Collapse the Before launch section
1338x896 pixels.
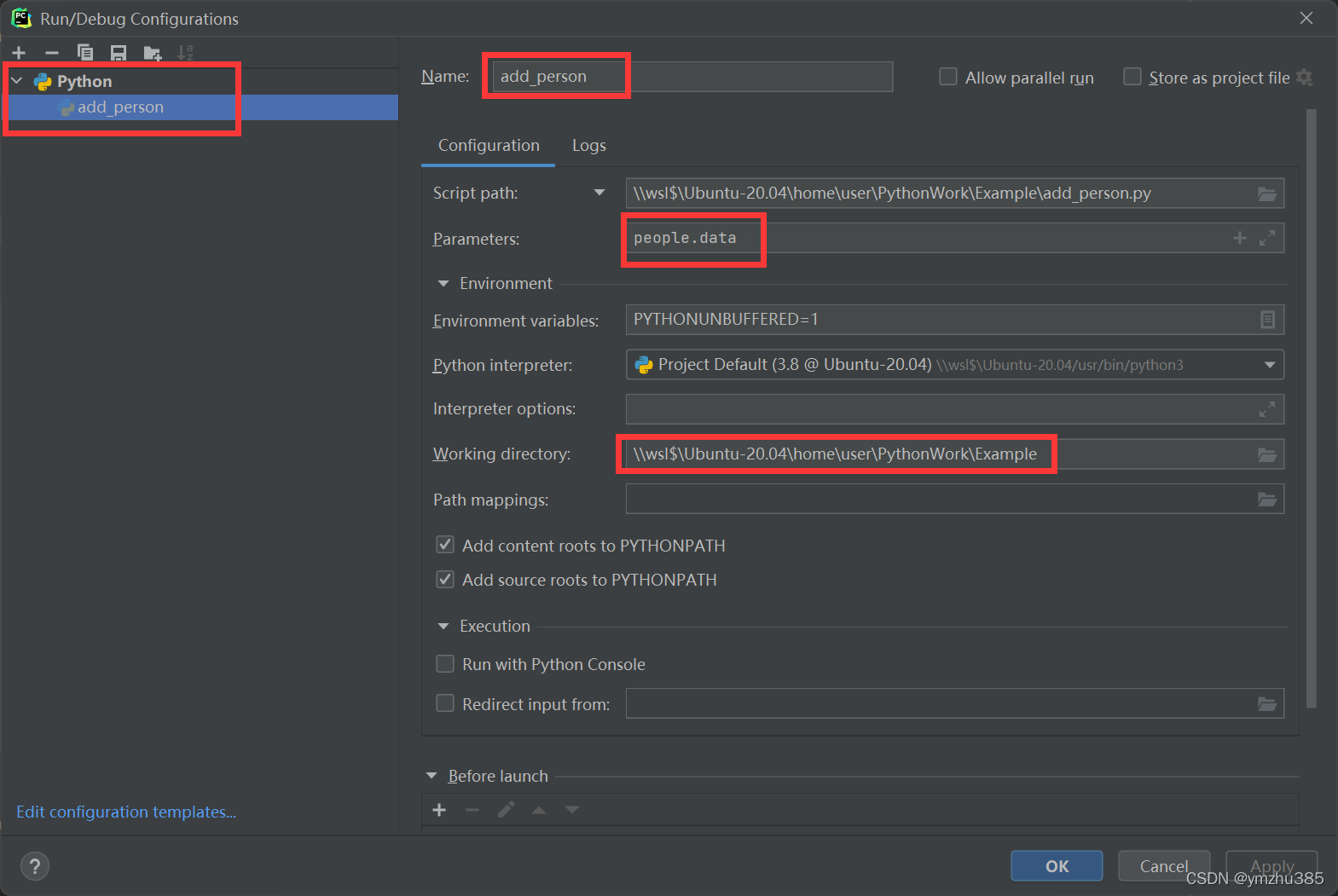click(x=431, y=776)
